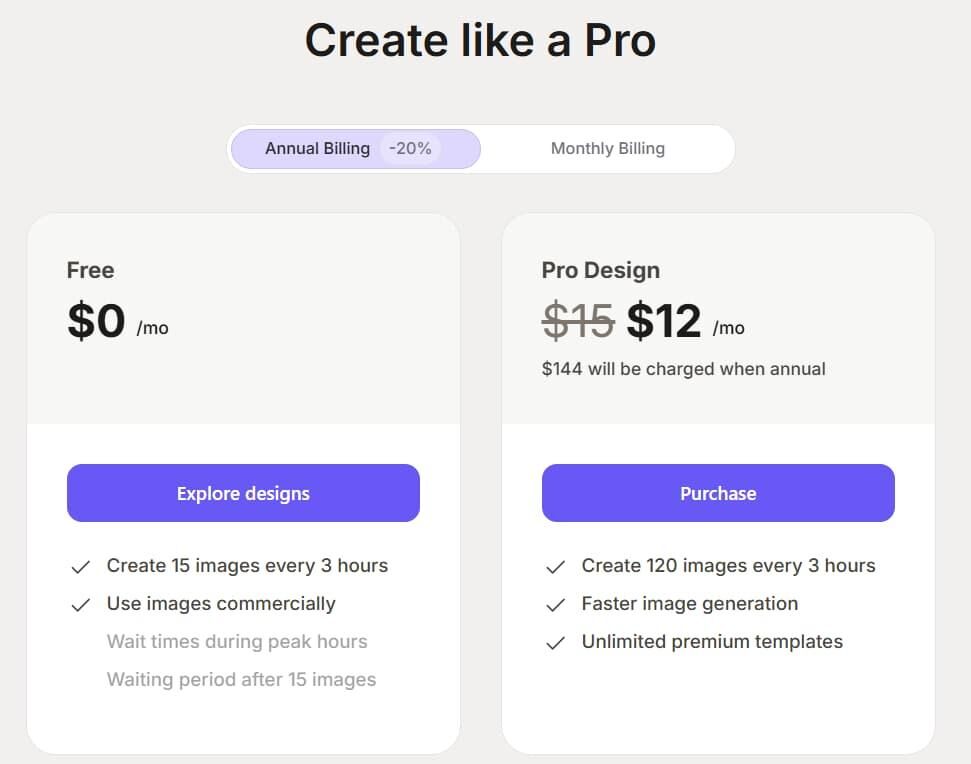Image resolution: width=971 pixels, height=764 pixels.
Task: Click the Pro Design plan title
Action: [600, 270]
